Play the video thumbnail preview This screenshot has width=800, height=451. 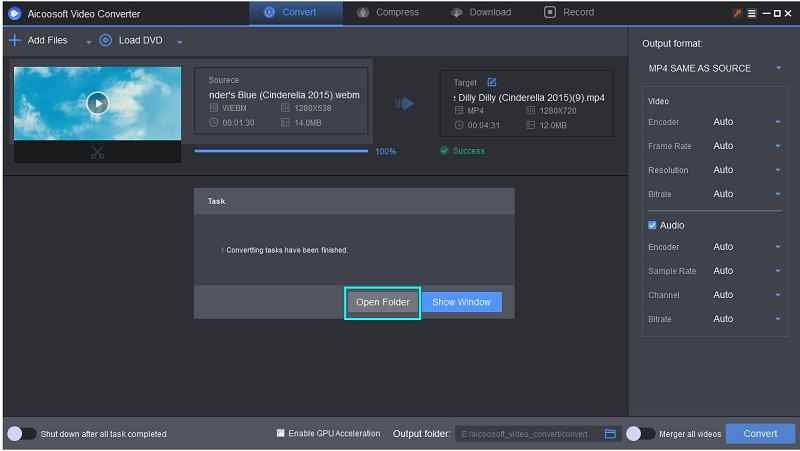pyautogui.click(x=97, y=102)
